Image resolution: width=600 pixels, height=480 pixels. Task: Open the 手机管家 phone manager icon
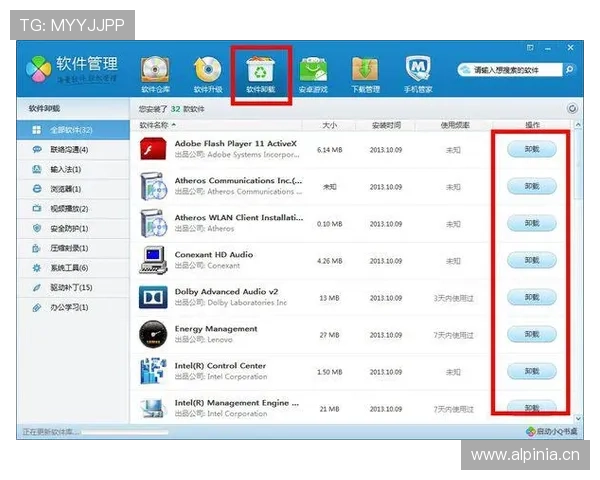(418, 71)
